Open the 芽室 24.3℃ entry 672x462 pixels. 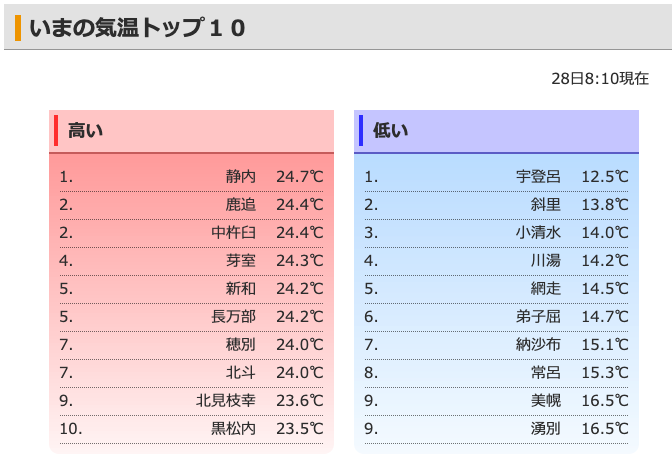(x=191, y=261)
